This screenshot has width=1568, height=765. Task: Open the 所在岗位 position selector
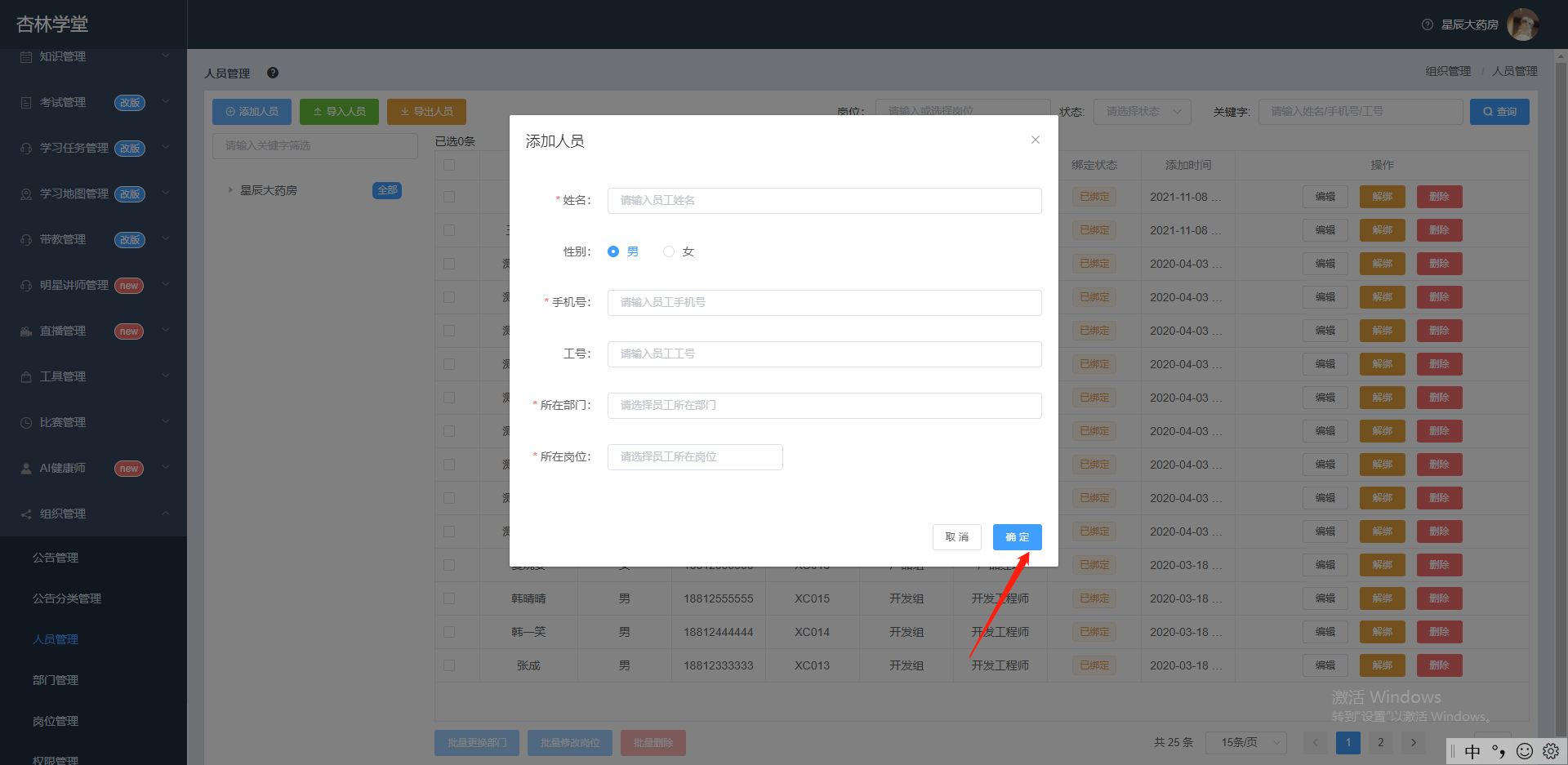pyautogui.click(x=695, y=457)
